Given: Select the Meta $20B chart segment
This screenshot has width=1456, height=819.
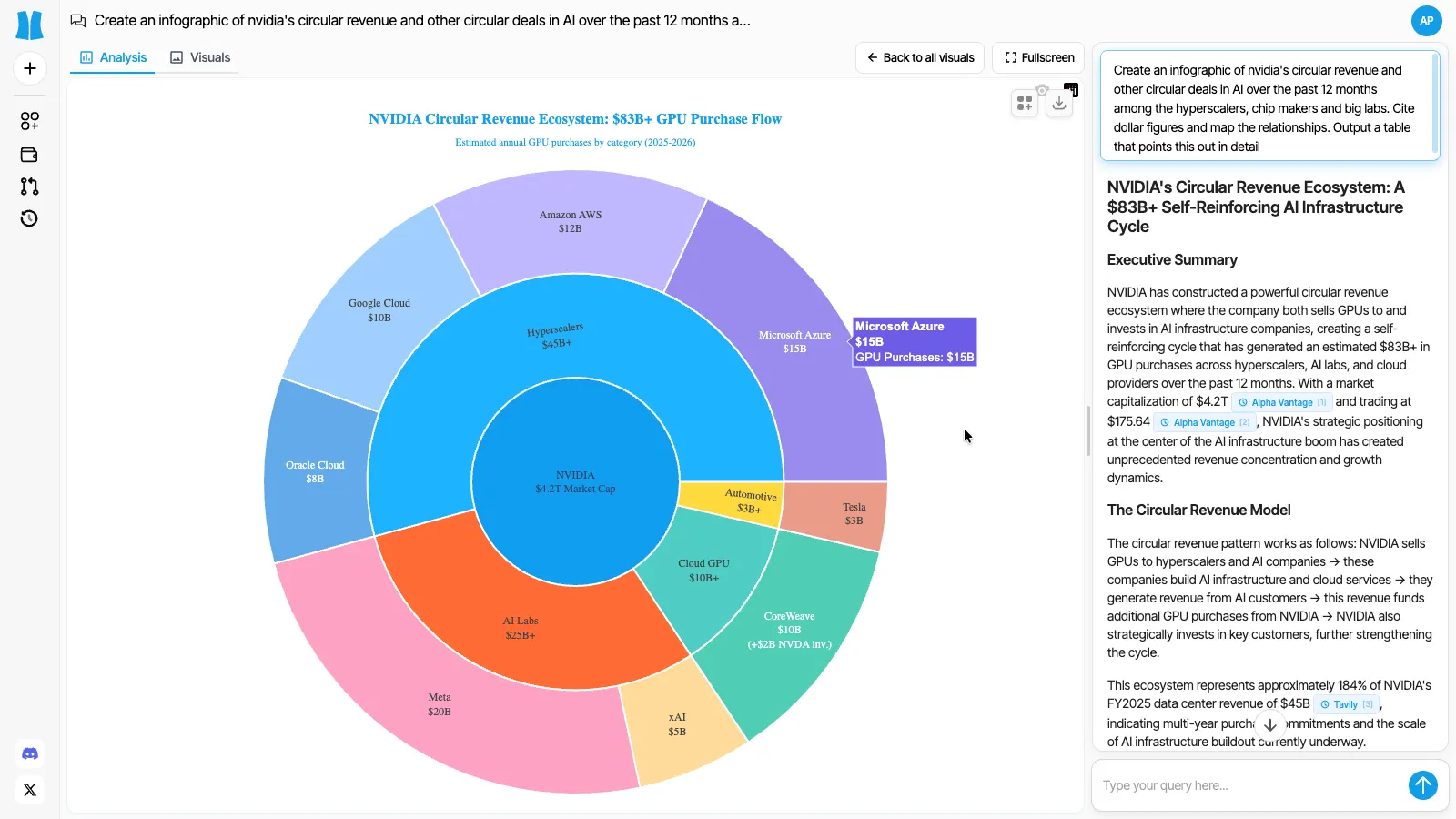Looking at the screenshot, I should pos(440,704).
